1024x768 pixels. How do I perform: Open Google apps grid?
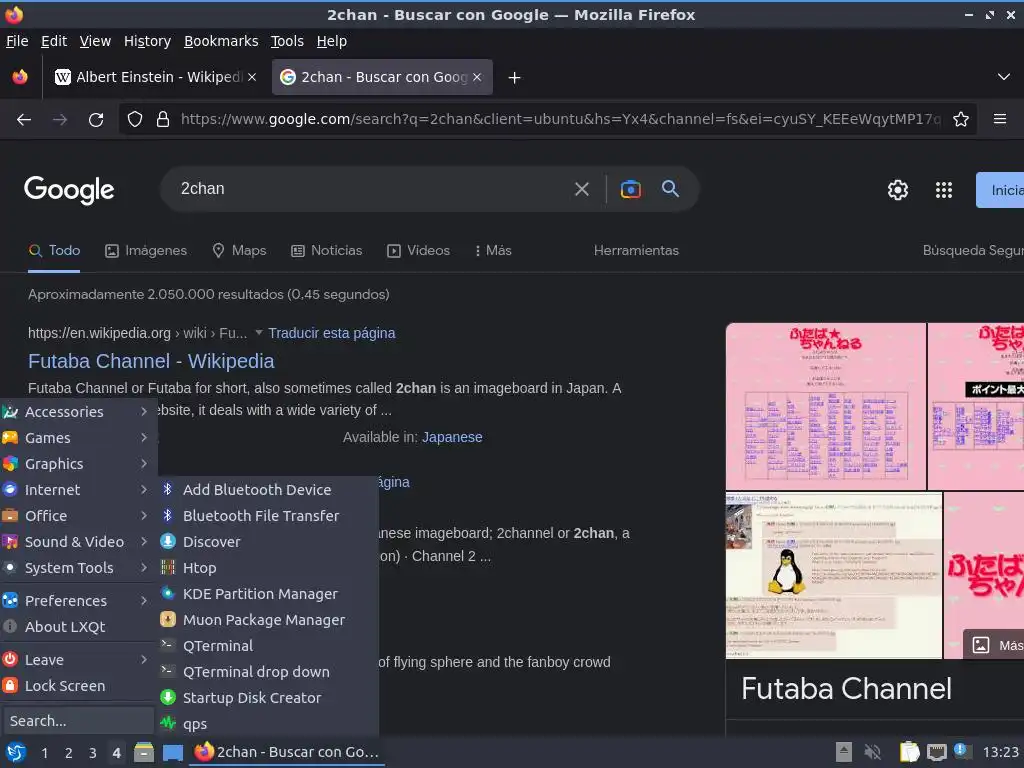point(944,190)
